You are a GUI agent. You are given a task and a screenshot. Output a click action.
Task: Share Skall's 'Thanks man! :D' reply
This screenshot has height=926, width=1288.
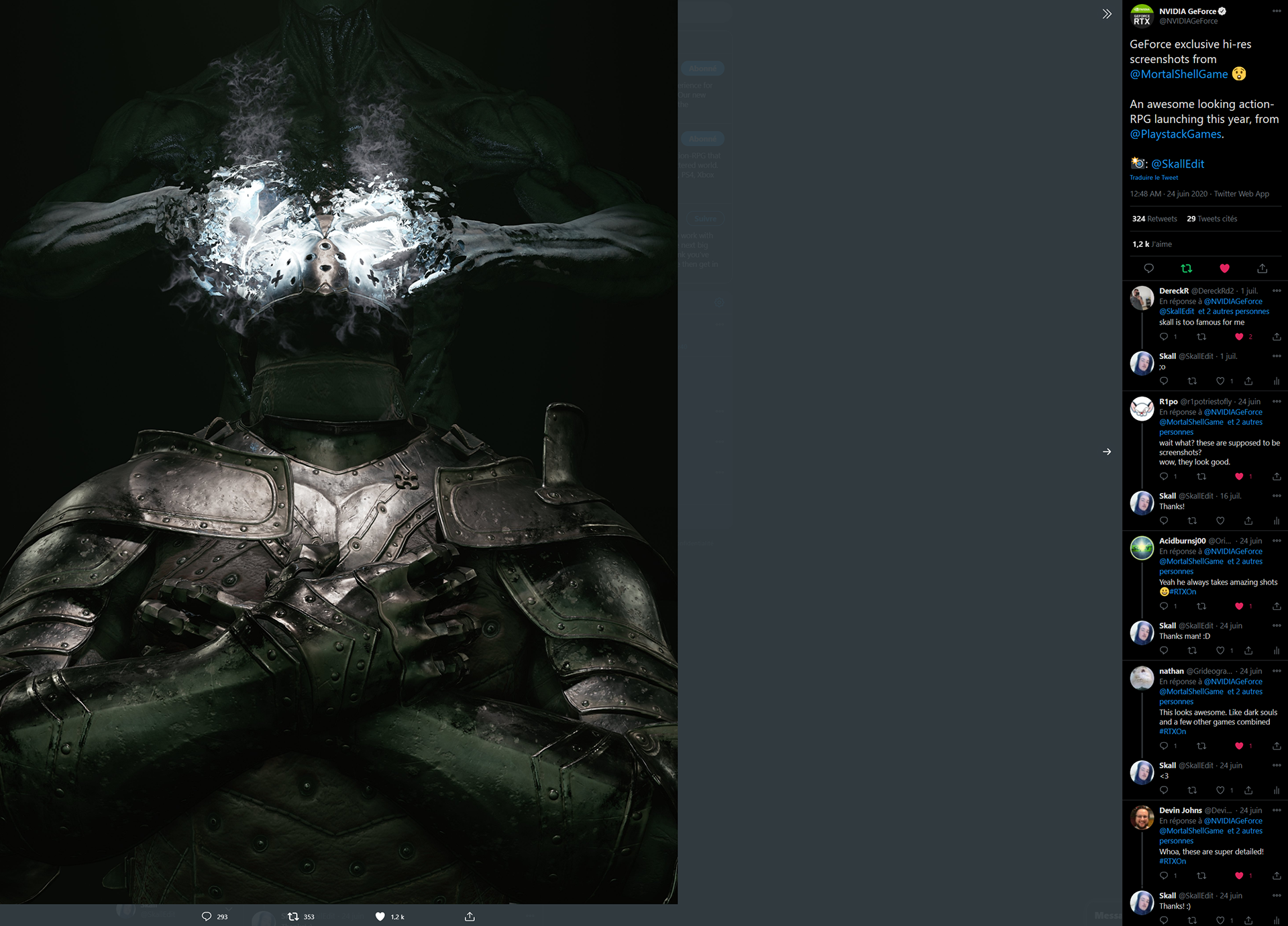pyautogui.click(x=1248, y=651)
